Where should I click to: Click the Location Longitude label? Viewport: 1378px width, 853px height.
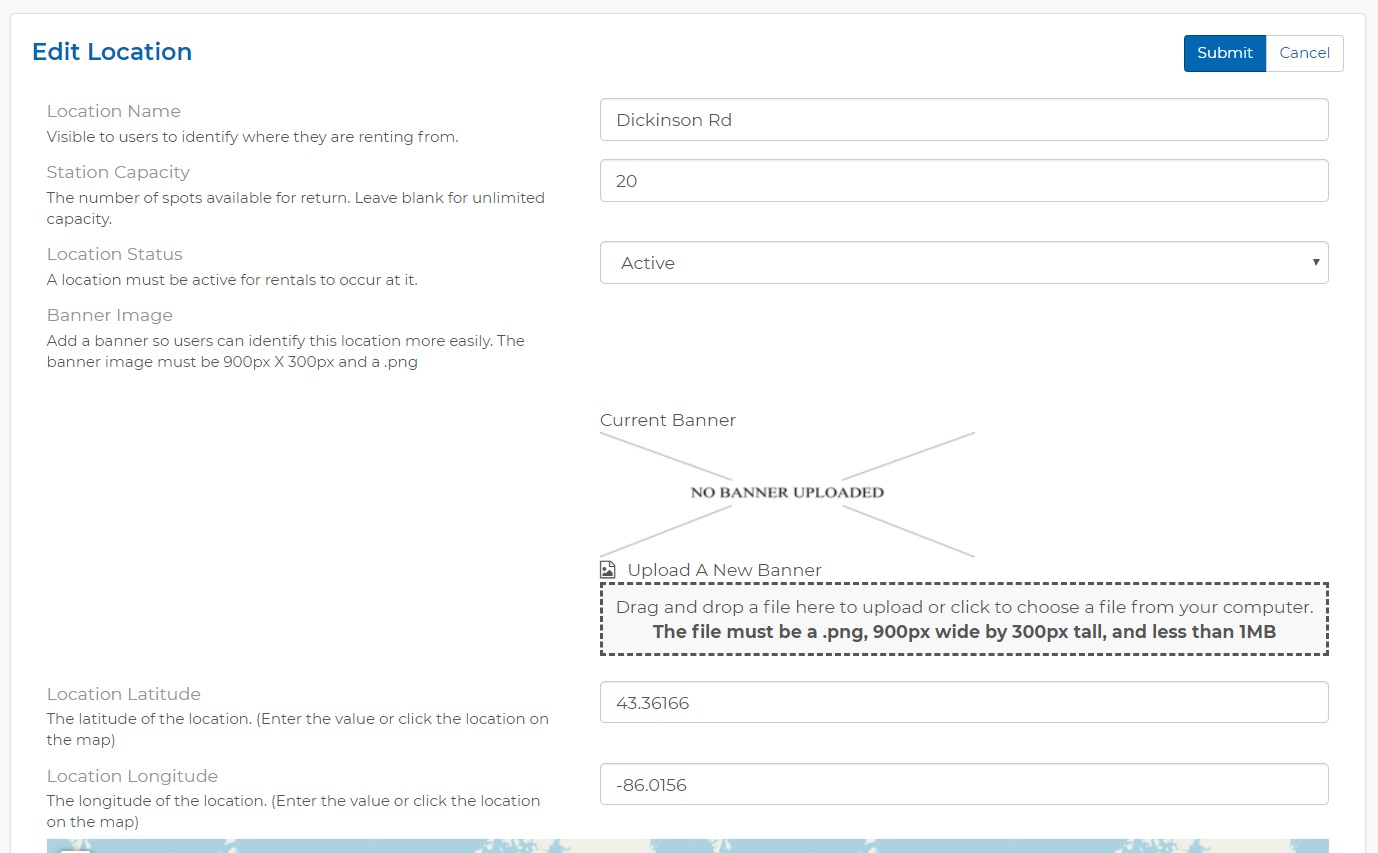pyautogui.click(x=132, y=776)
